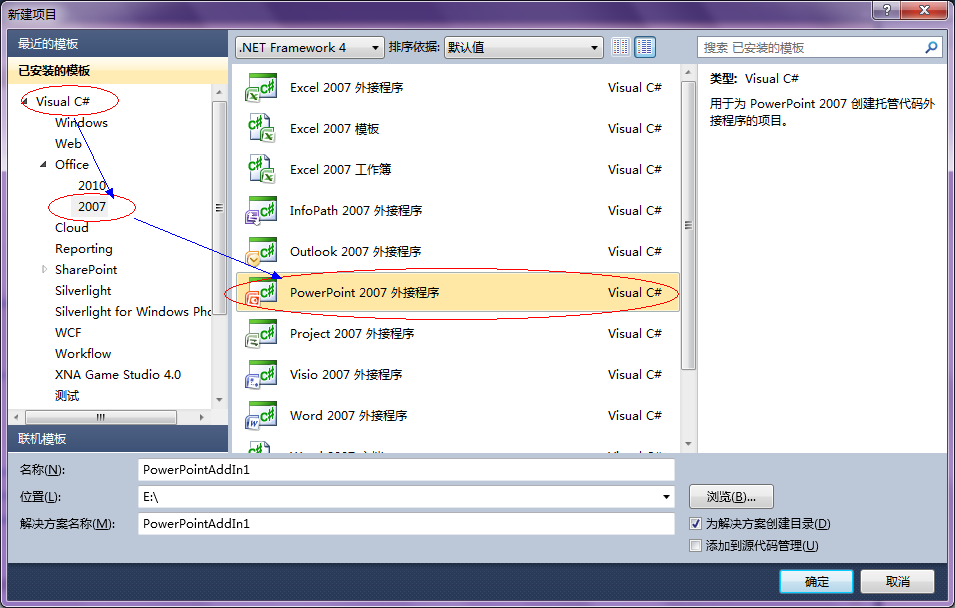Image resolution: width=955 pixels, height=608 pixels.
Task: Collapse the Visual C# tree node
Action: tap(25, 101)
